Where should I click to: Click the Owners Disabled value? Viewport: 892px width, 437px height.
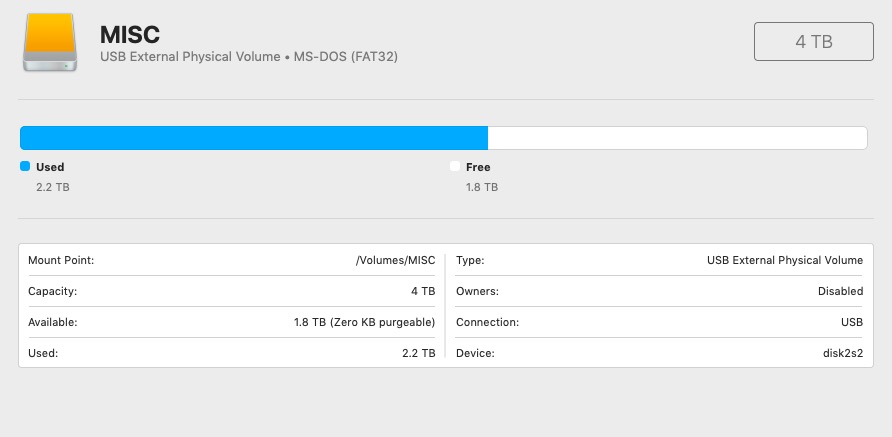click(840, 291)
